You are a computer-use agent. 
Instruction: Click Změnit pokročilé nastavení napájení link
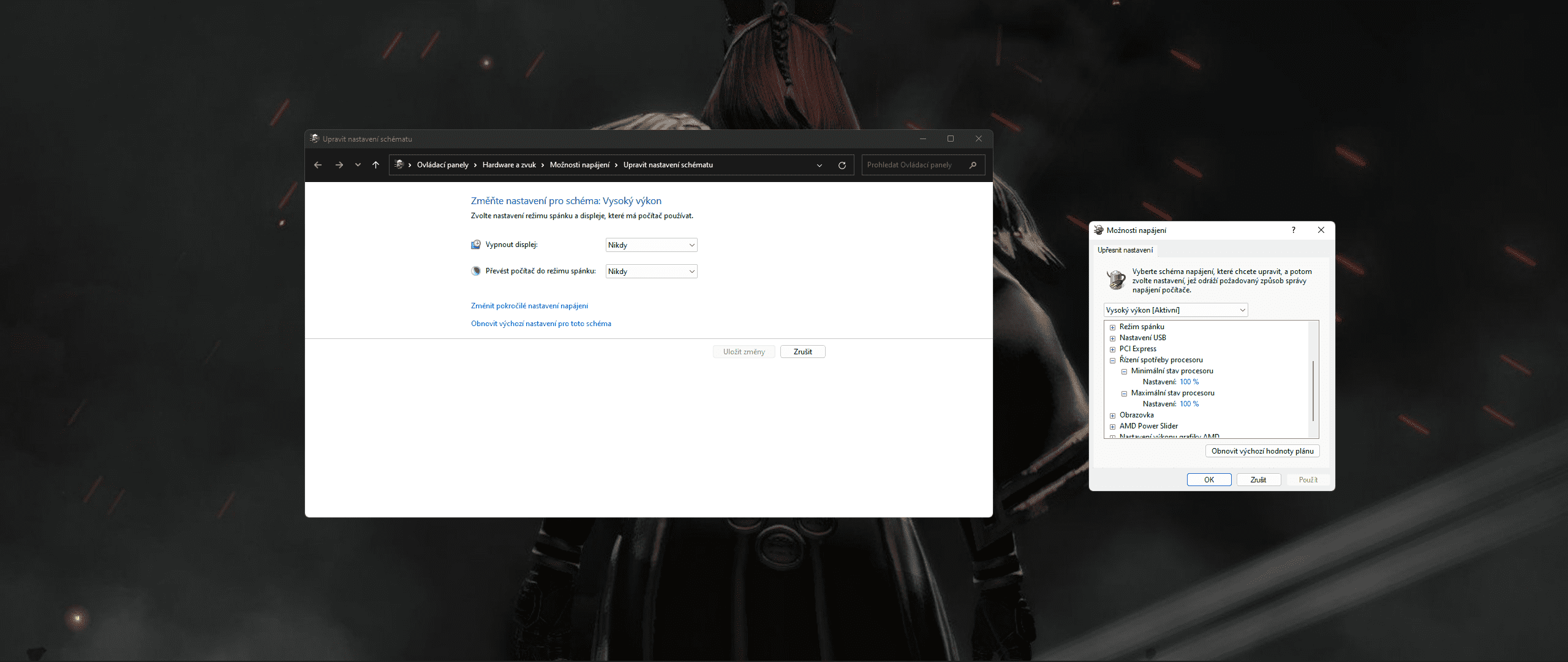529,306
